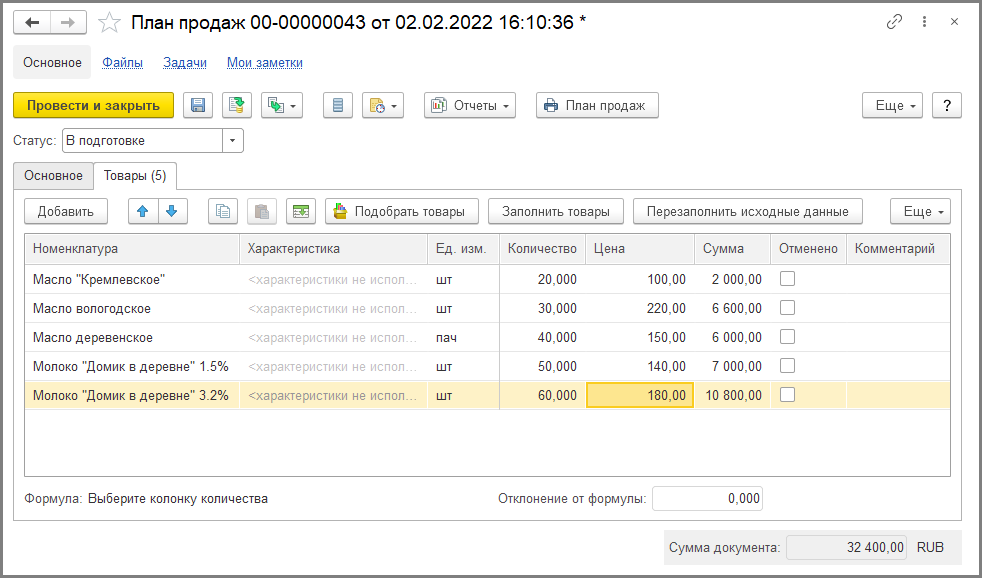Click the post document icon
The width and height of the screenshot is (982, 578).
[x=237, y=105]
